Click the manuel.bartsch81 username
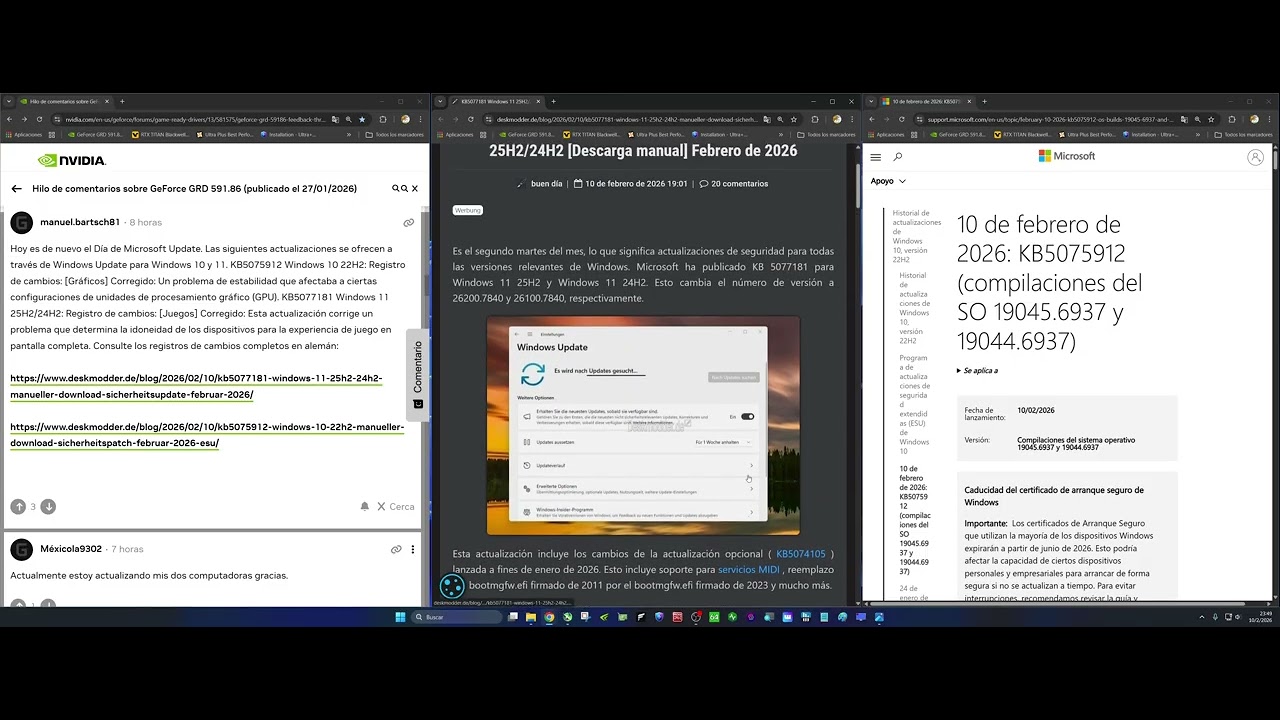Viewport: 1280px width, 720px height. click(x=80, y=222)
